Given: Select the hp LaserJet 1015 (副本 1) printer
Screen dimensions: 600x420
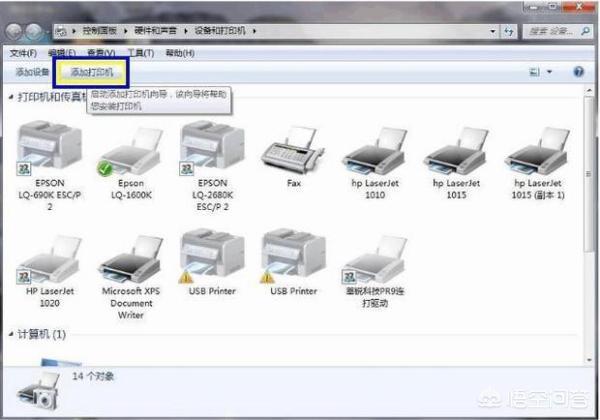Looking at the screenshot, I should coord(538,164).
